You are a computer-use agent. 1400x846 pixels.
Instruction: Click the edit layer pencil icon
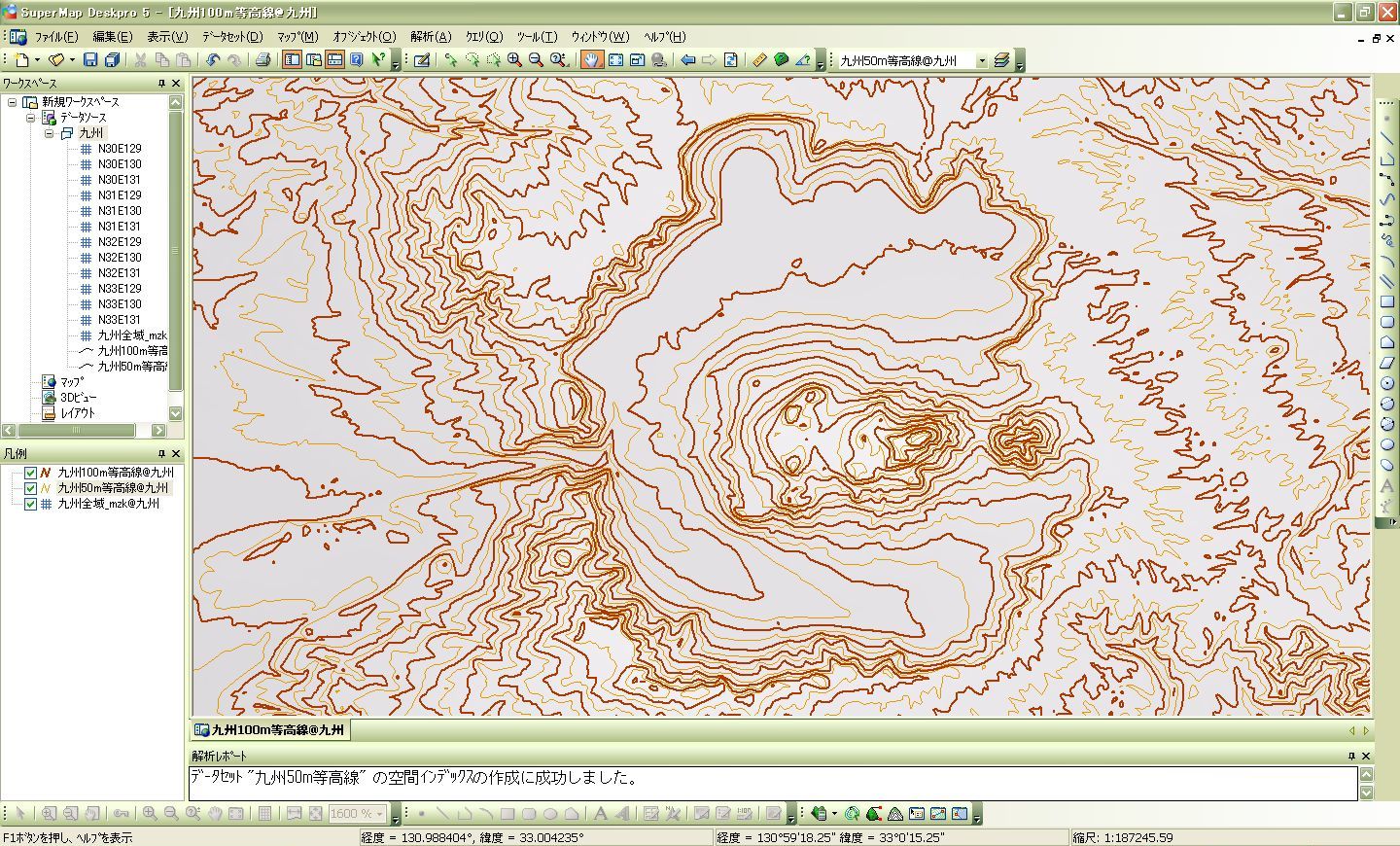(x=422, y=60)
